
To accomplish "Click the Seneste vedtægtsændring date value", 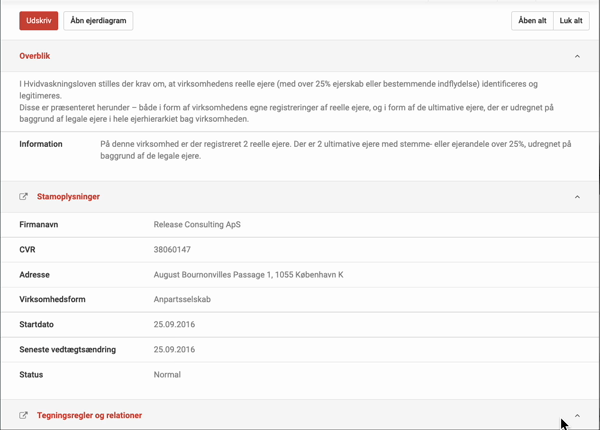I will pos(174,350).
